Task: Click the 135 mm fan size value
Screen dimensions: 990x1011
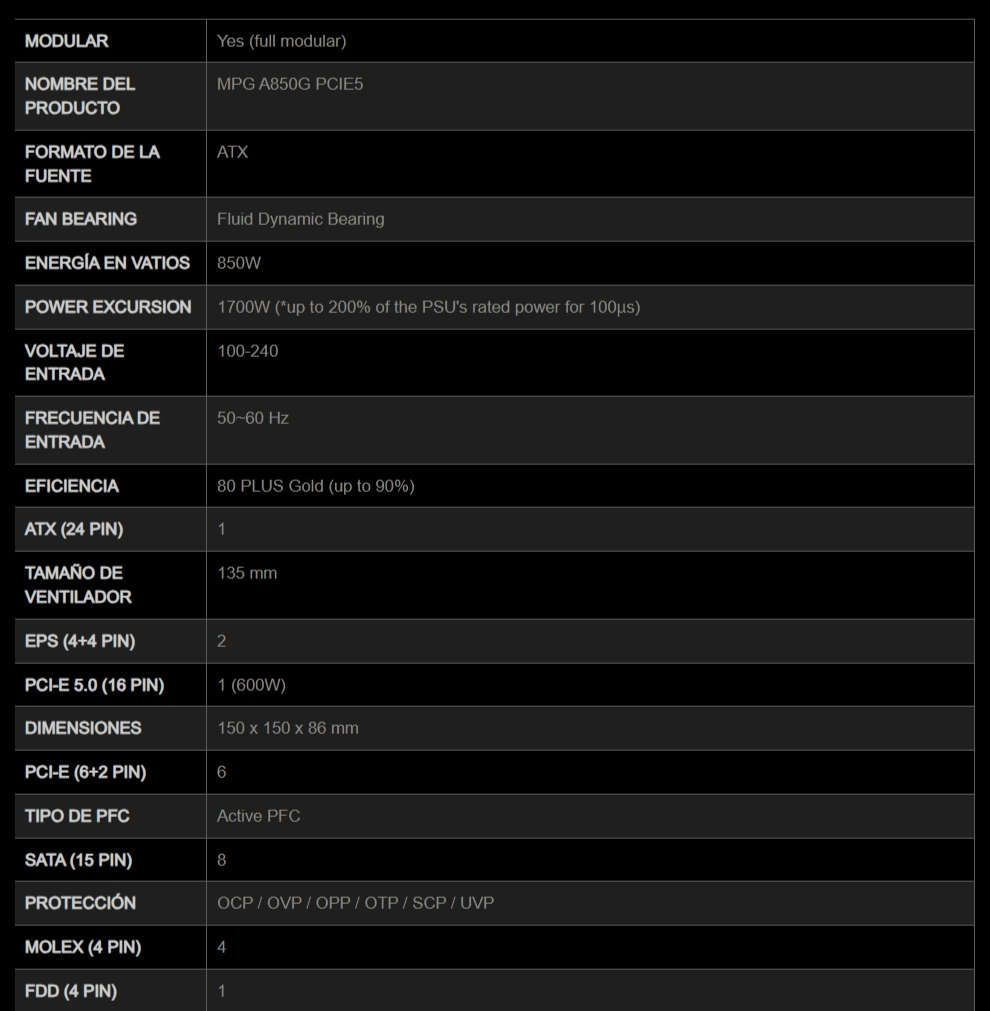Action: pos(247,573)
